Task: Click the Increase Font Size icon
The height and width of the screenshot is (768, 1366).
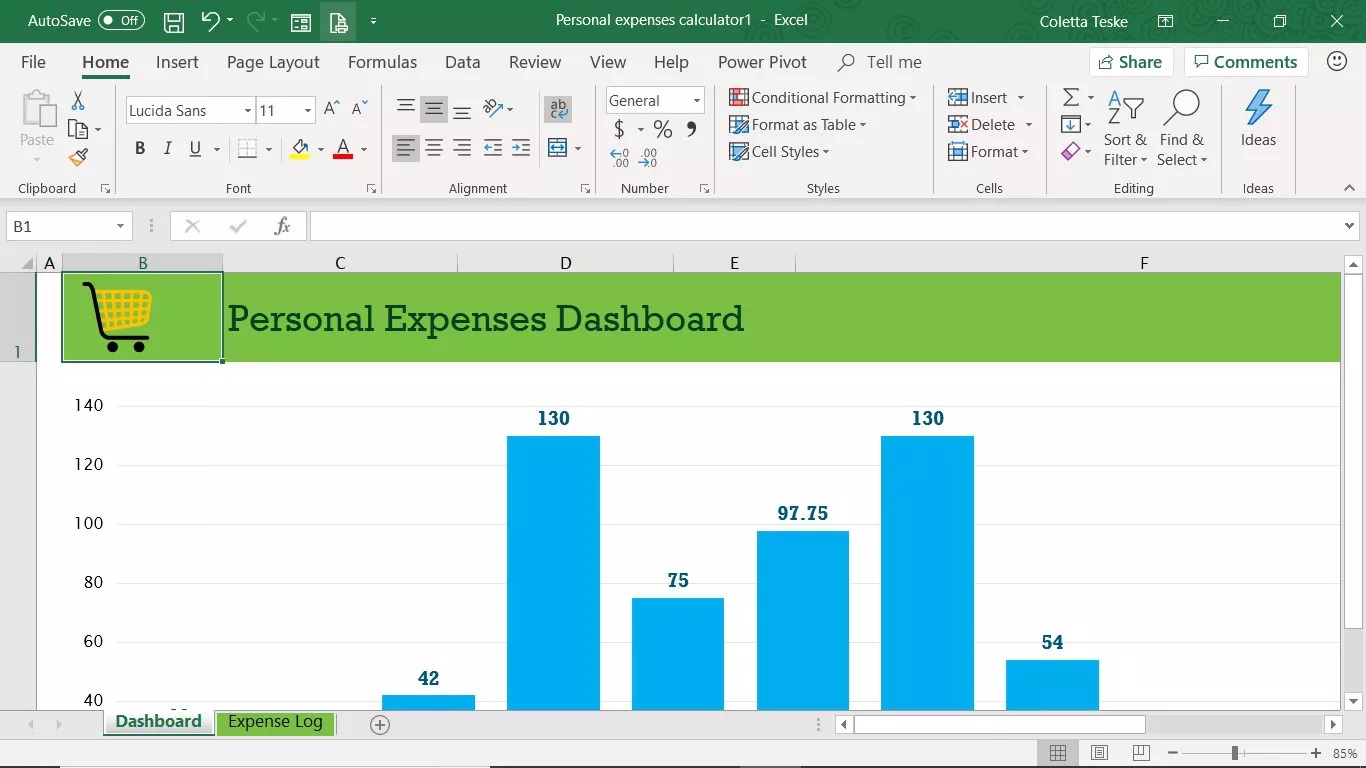Action: tap(332, 109)
